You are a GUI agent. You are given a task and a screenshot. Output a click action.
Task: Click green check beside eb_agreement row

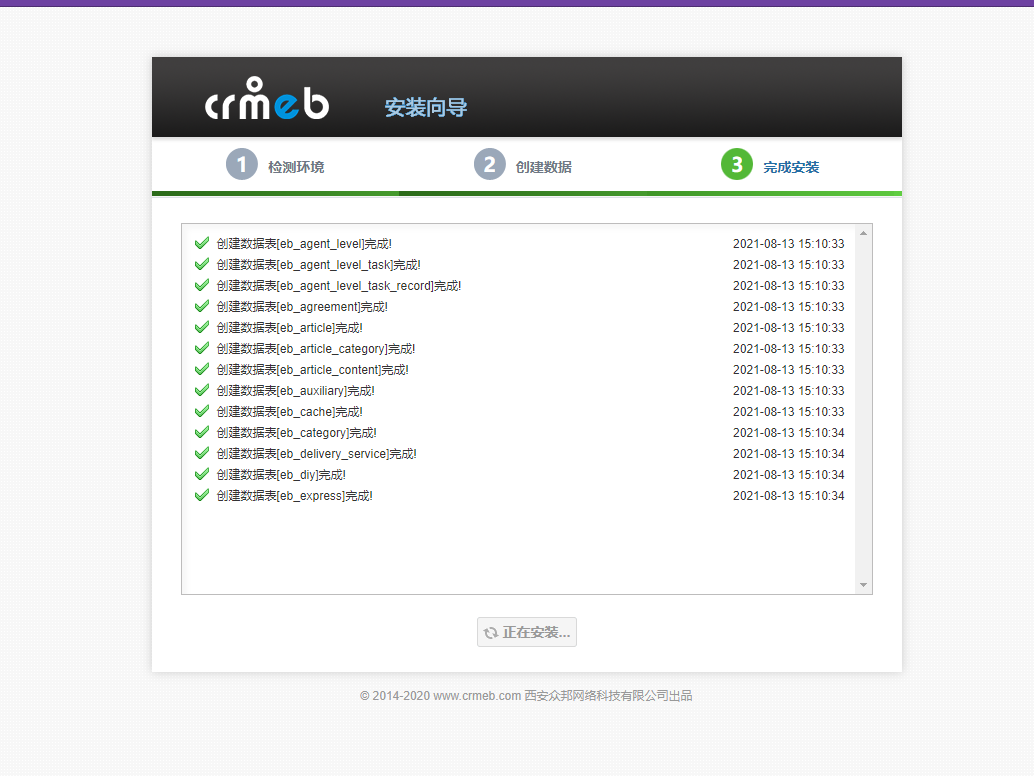202,307
